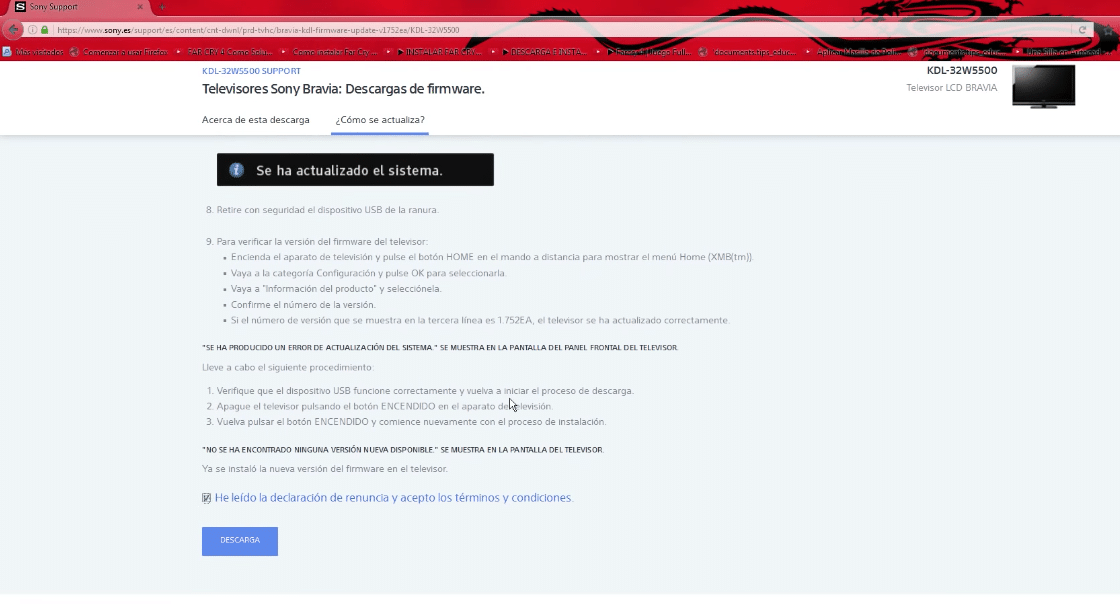Click the Bravia TV product thumbnail
1120x615 pixels.
click(1043, 87)
